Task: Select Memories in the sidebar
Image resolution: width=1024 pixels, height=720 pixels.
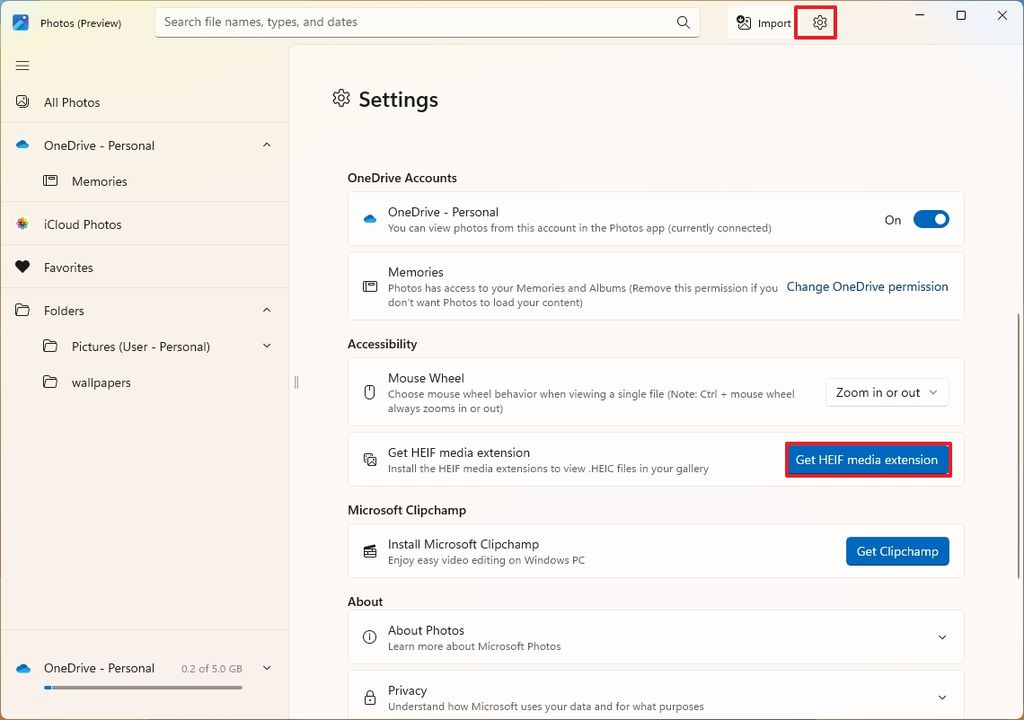Action: click(x=99, y=181)
